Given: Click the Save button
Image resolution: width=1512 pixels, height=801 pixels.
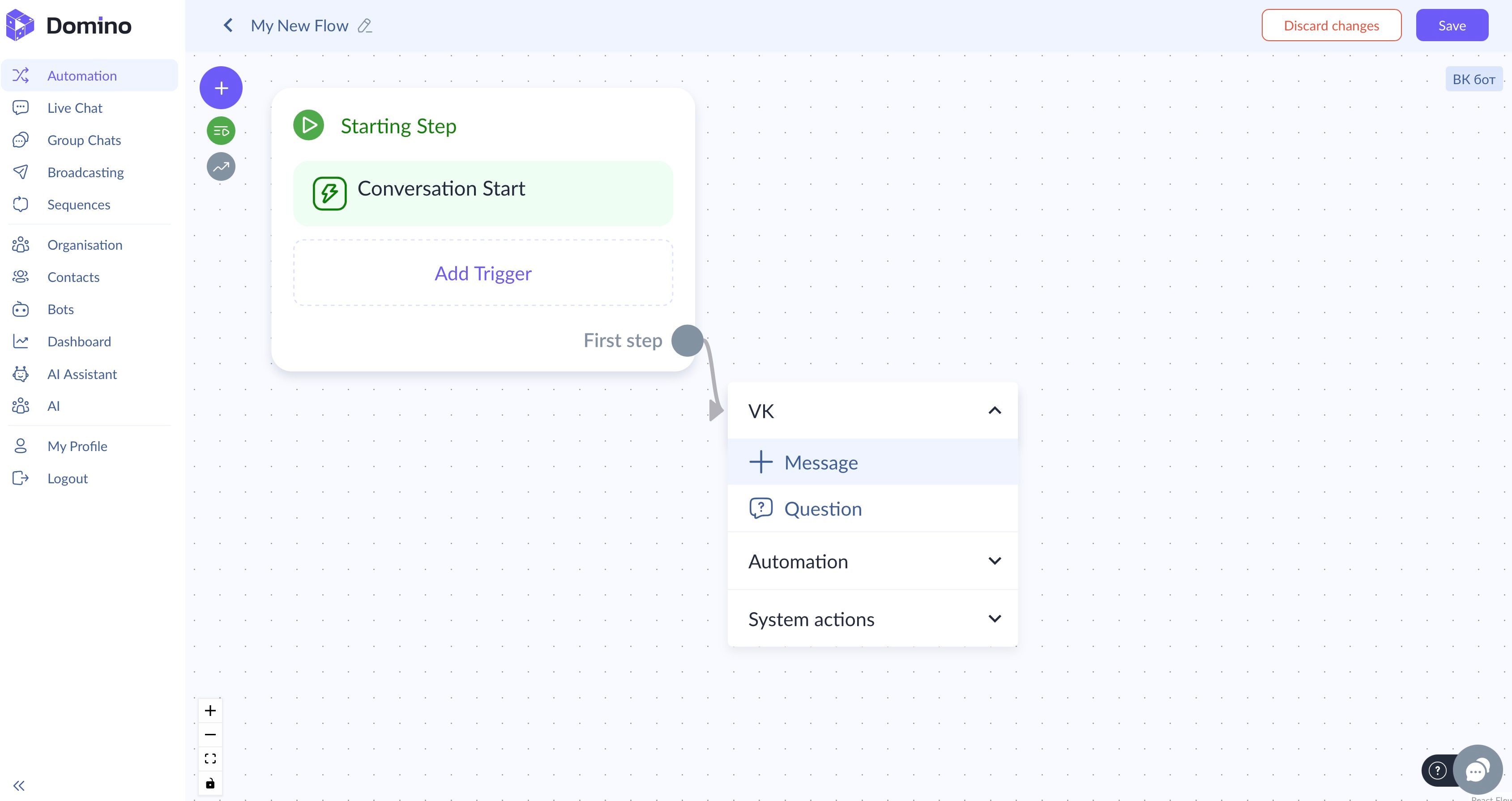Looking at the screenshot, I should pos(1452,26).
